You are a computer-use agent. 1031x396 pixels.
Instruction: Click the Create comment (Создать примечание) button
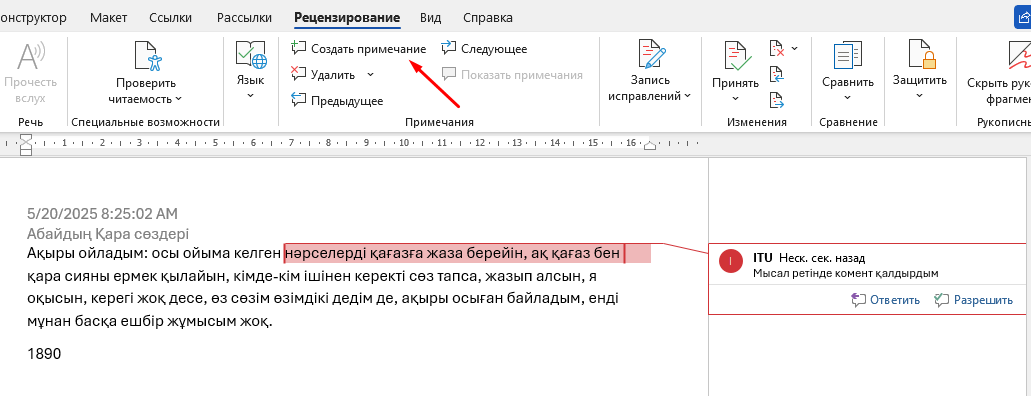click(358, 49)
